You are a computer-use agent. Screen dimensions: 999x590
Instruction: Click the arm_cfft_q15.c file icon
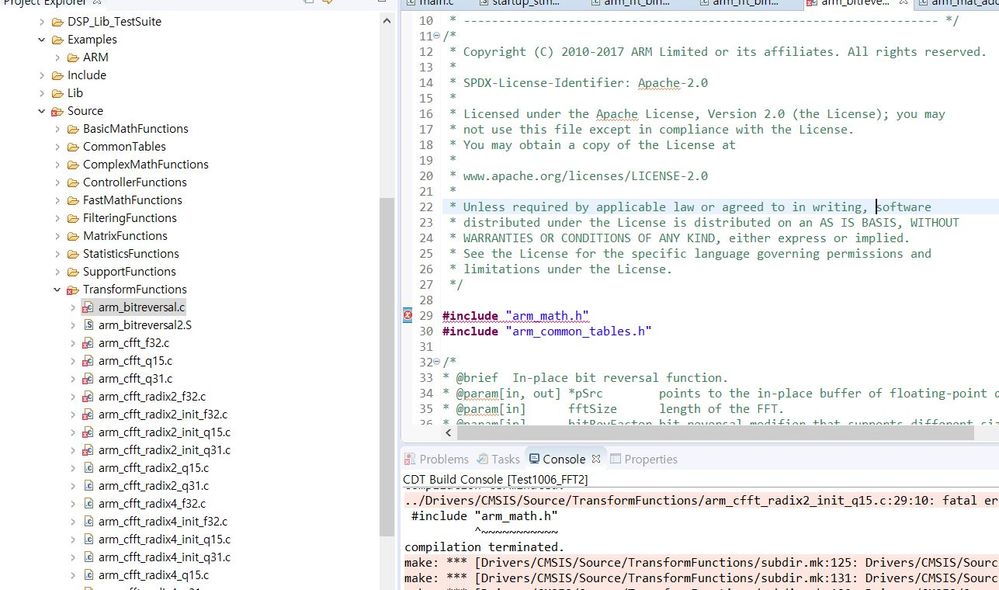[88, 361]
